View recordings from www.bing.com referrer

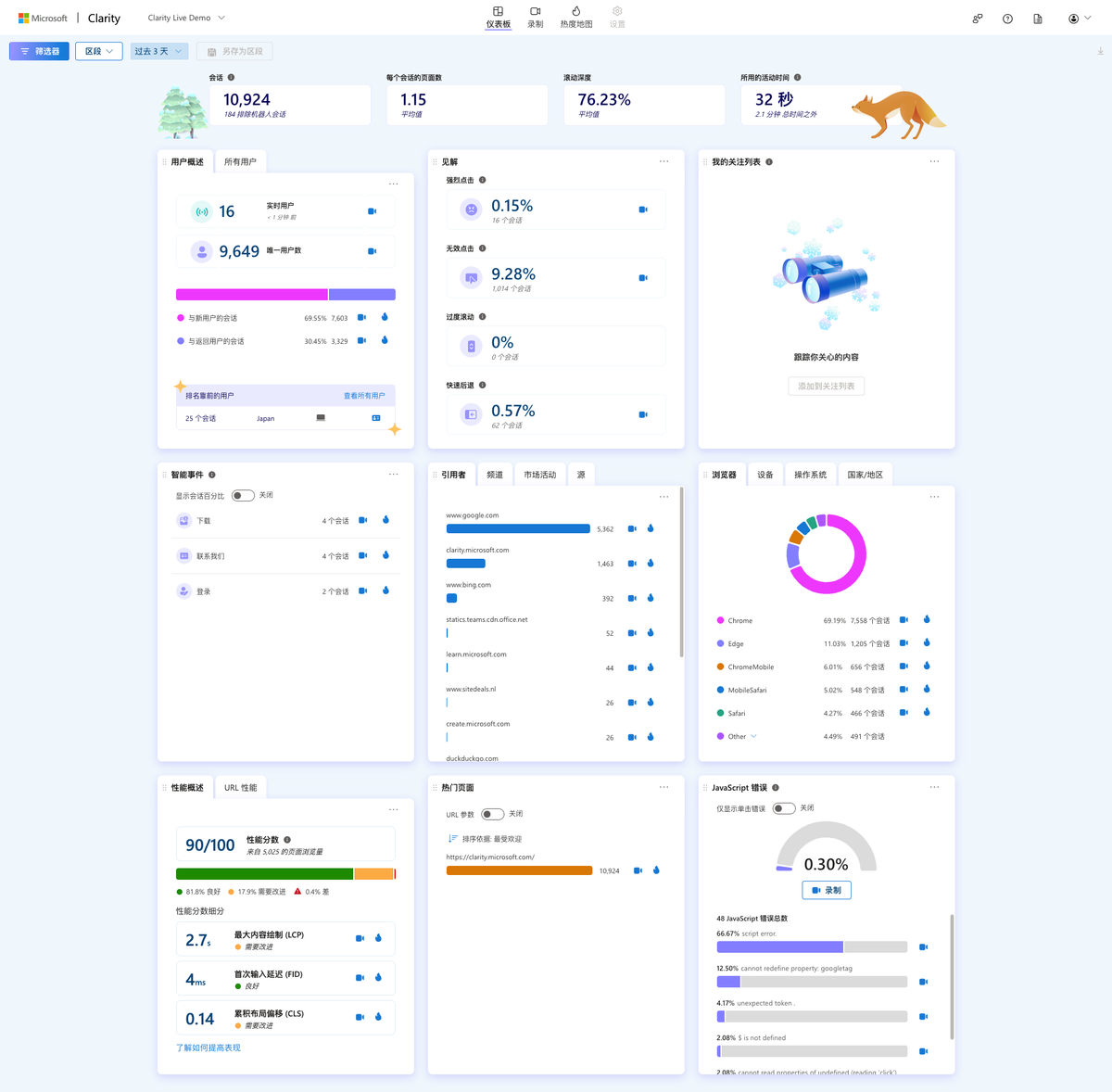[632, 598]
